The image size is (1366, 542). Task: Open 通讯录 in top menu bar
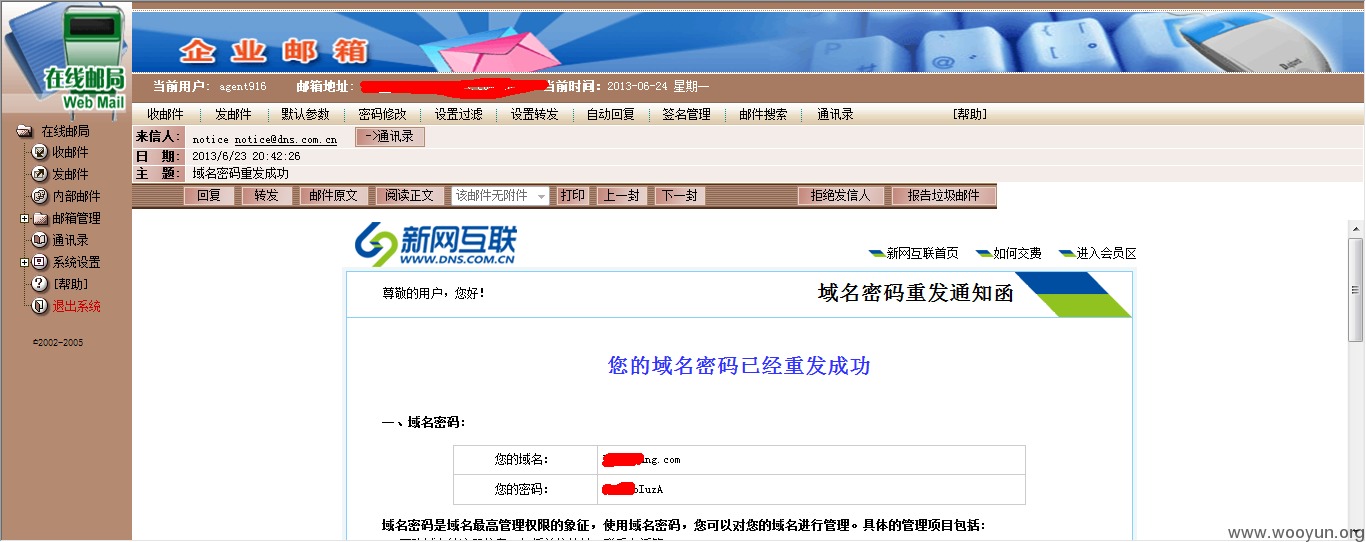(835, 114)
